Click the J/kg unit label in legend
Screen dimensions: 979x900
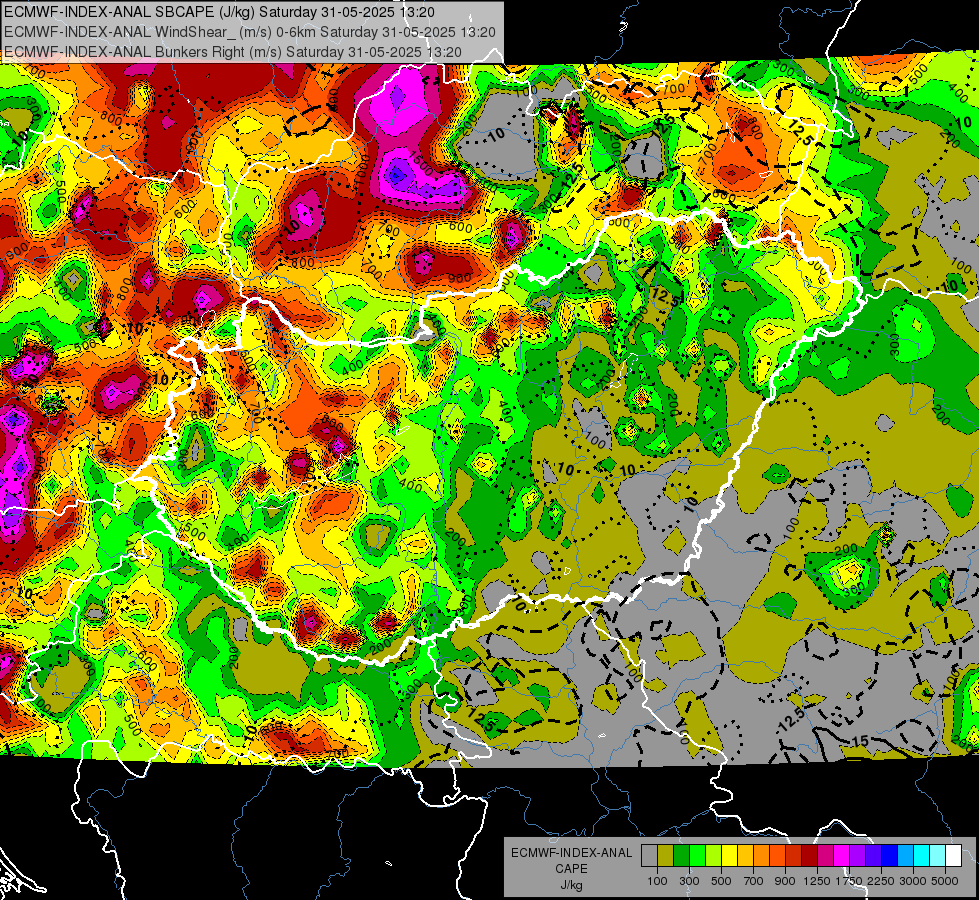coord(571,886)
